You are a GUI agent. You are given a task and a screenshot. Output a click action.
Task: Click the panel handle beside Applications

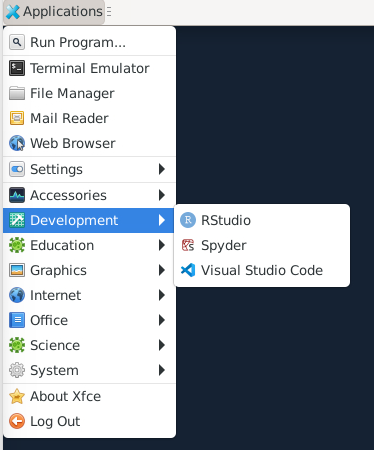point(109,12)
